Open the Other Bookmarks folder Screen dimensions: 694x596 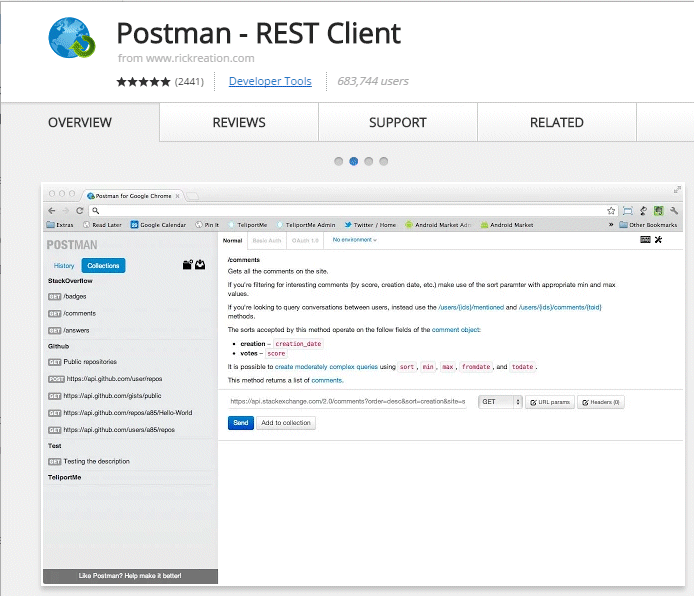pos(648,225)
